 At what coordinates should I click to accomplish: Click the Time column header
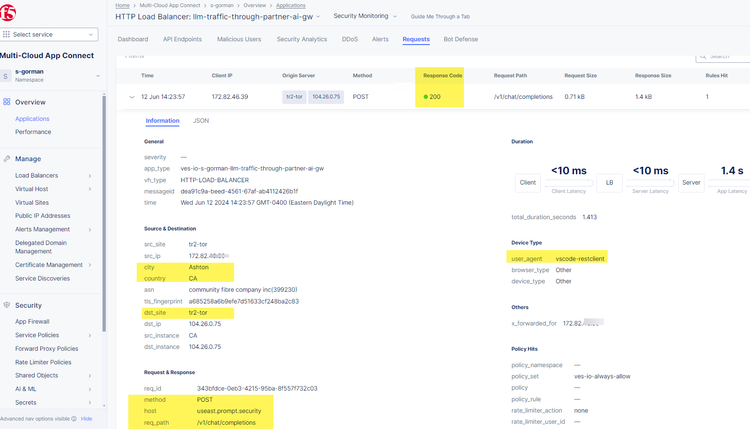[147, 76]
